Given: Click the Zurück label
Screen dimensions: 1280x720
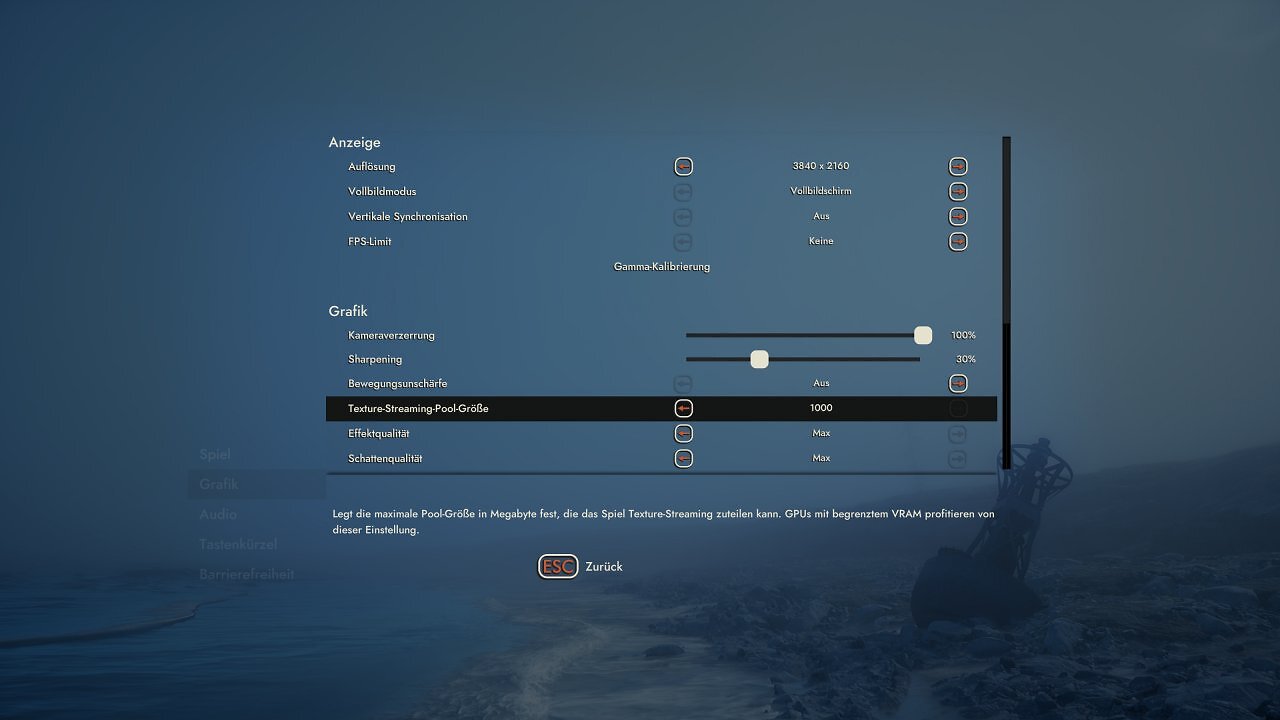Looking at the screenshot, I should (x=604, y=567).
